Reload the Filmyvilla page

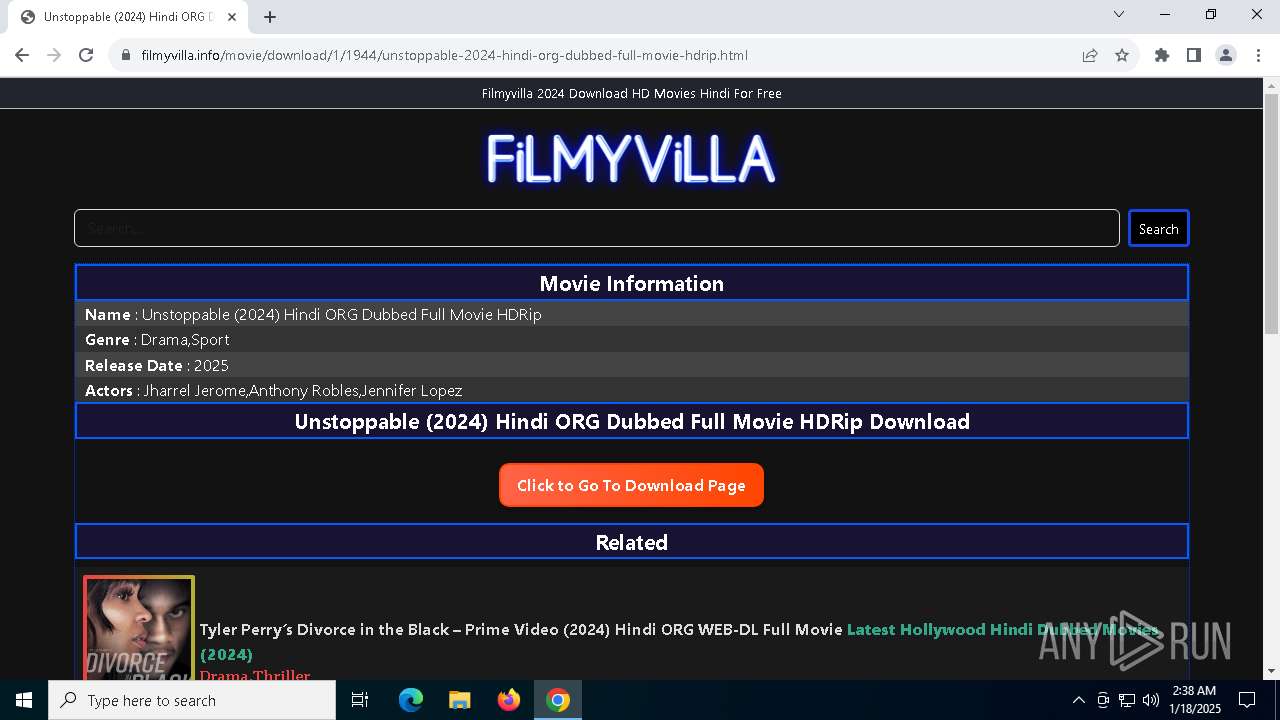[x=86, y=55]
